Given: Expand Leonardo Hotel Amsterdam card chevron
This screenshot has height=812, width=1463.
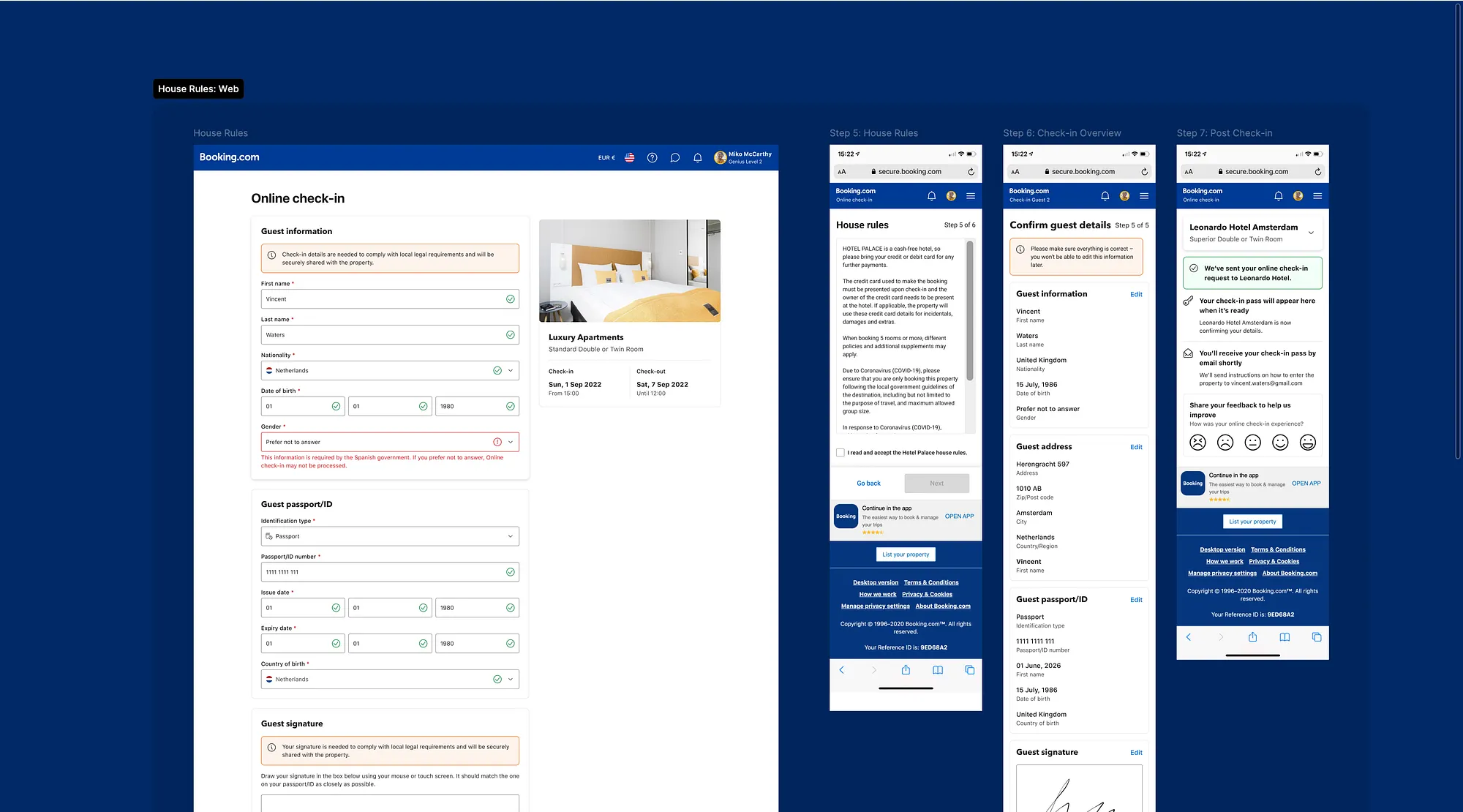Looking at the screenshot, I should click(x=1311, y=233).
